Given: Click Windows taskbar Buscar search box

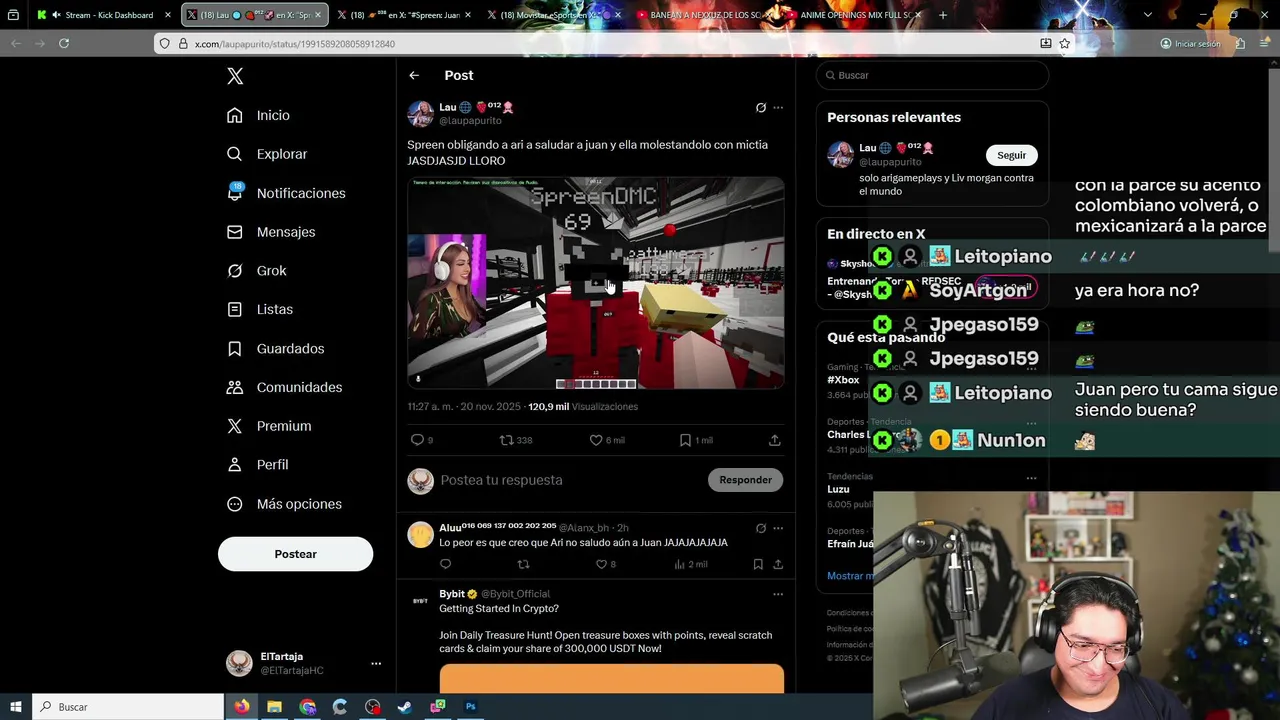Looking at the screenshot, I should pos(128,707).
